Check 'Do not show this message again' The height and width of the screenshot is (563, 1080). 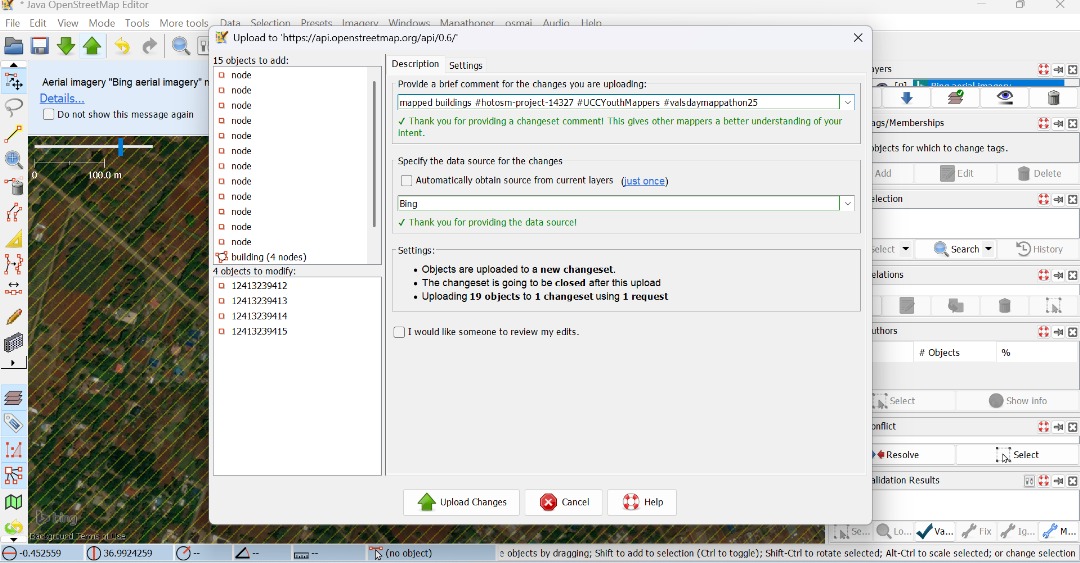pyautogui.click(x=48, y=114)
